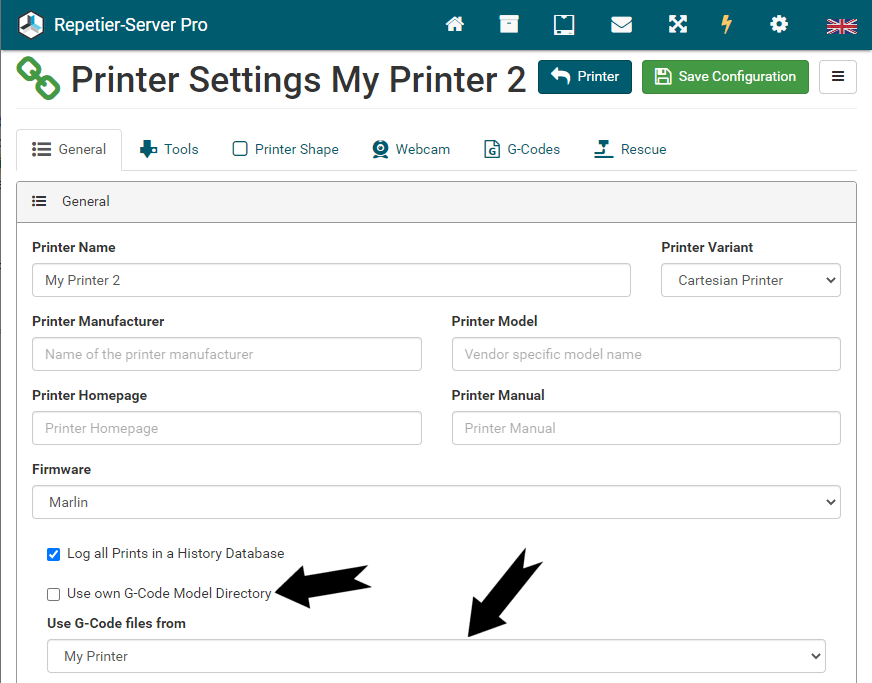Enable Use own G-Code Model Directory
This screenshot has height=683, width=872.
53,595
